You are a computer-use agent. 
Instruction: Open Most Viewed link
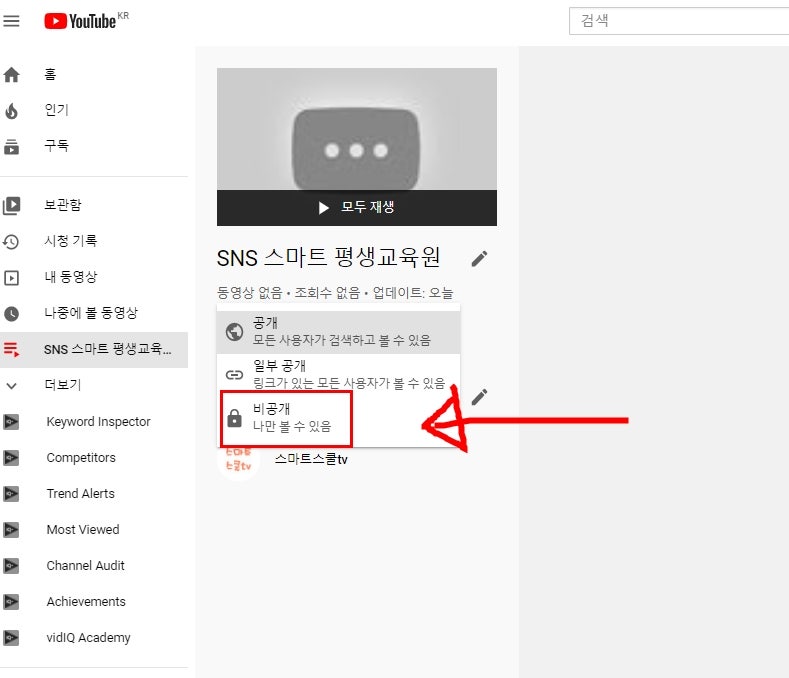click(x=83, y=530)
